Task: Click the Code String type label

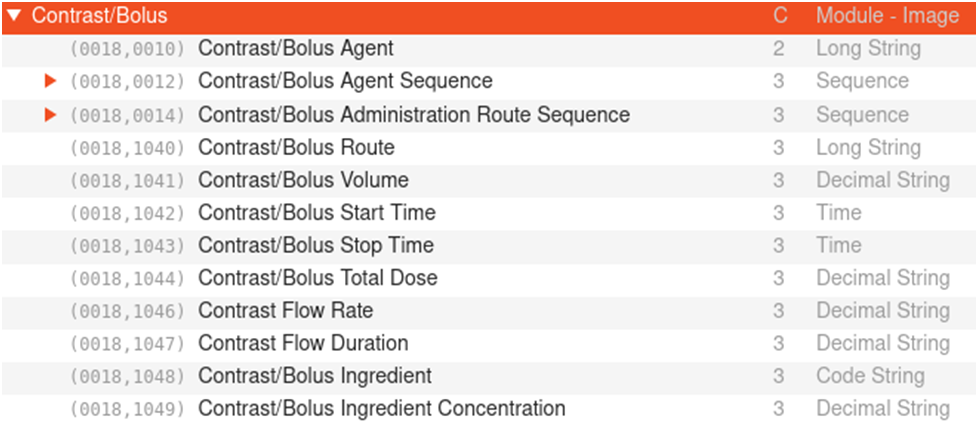Action: pyautogui.click(x=870, y=376)
